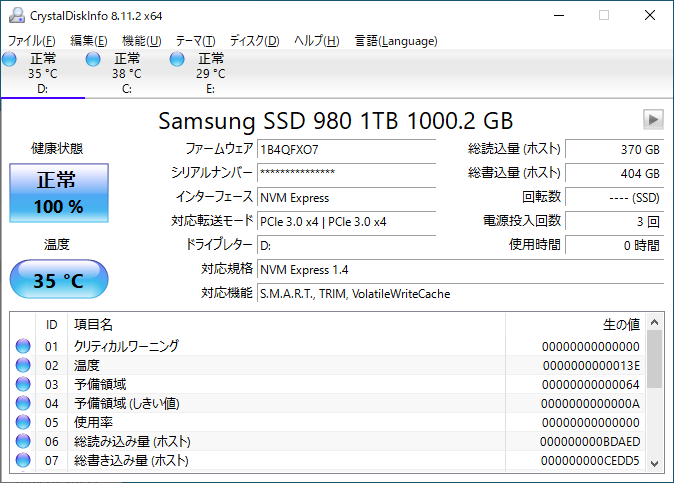Click the 健康状態 label

[x=57, y=148]
